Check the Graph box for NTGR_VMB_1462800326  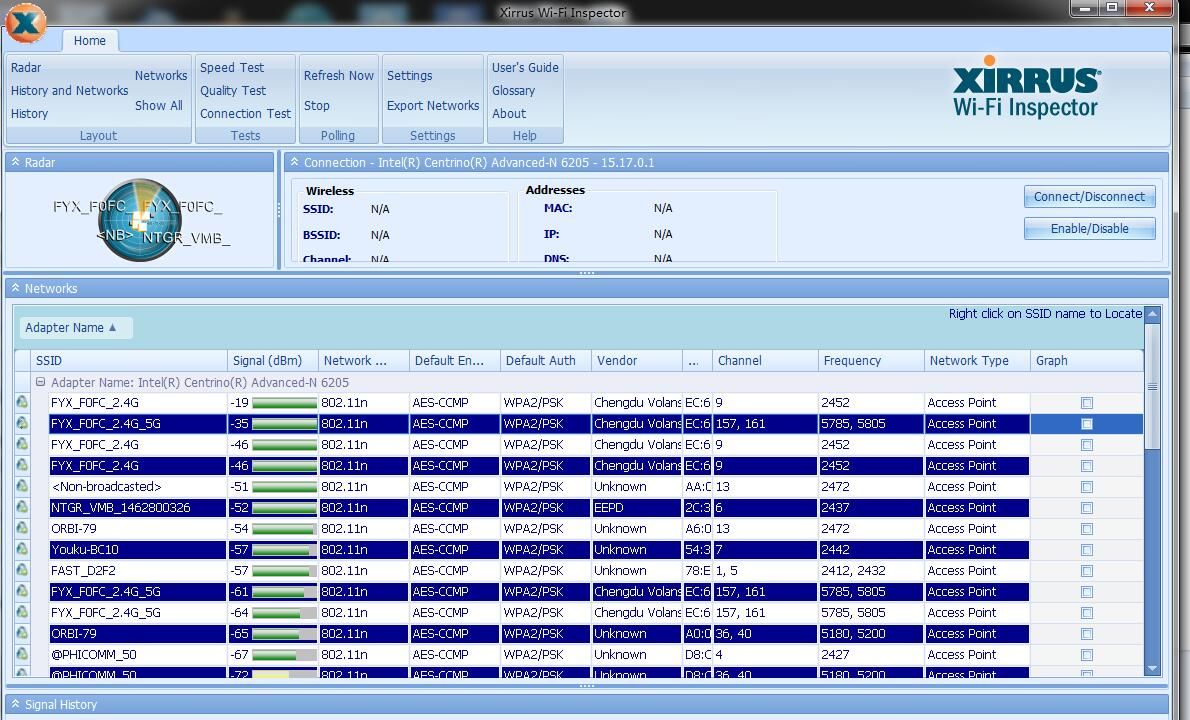1087,508
